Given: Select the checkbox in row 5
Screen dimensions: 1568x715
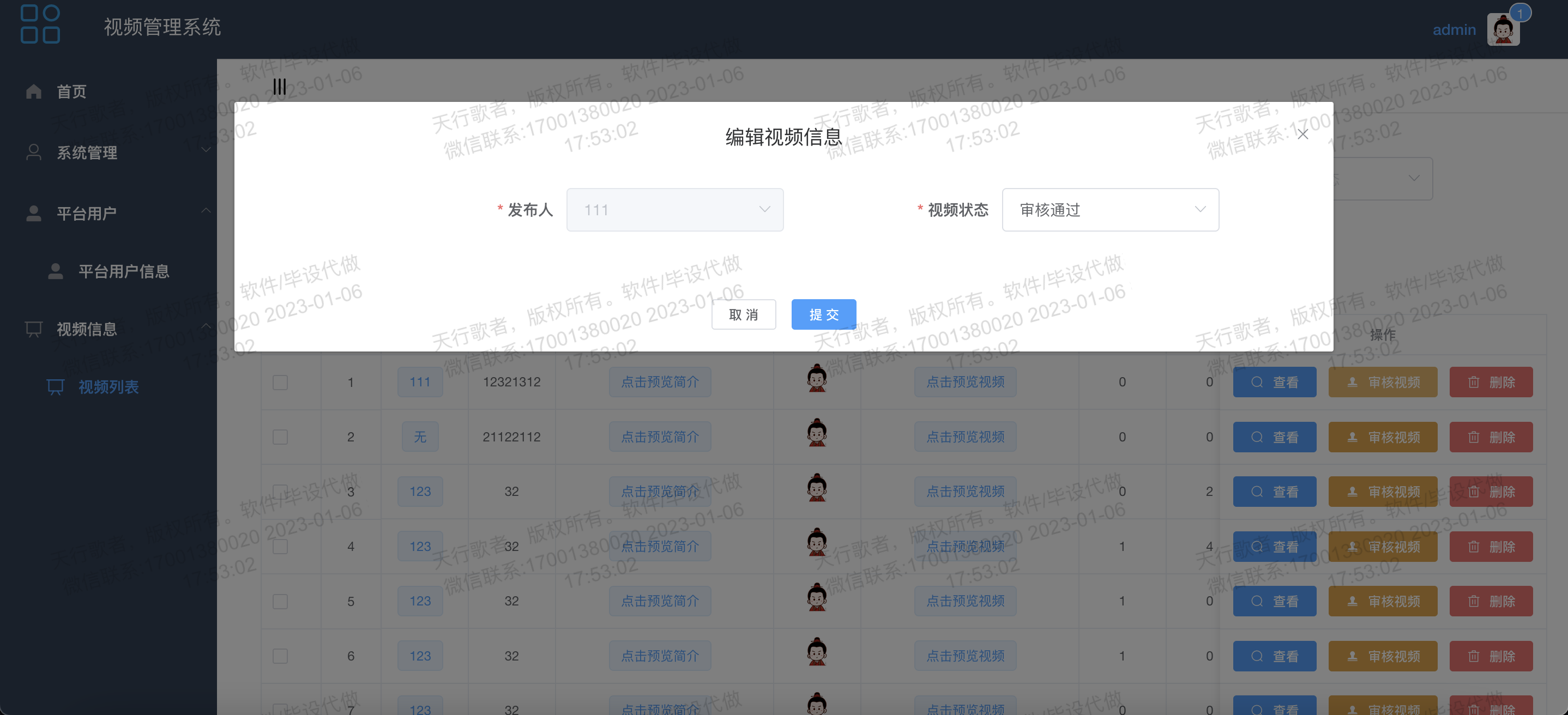Looking at the screenshot, I should point(280,601).
